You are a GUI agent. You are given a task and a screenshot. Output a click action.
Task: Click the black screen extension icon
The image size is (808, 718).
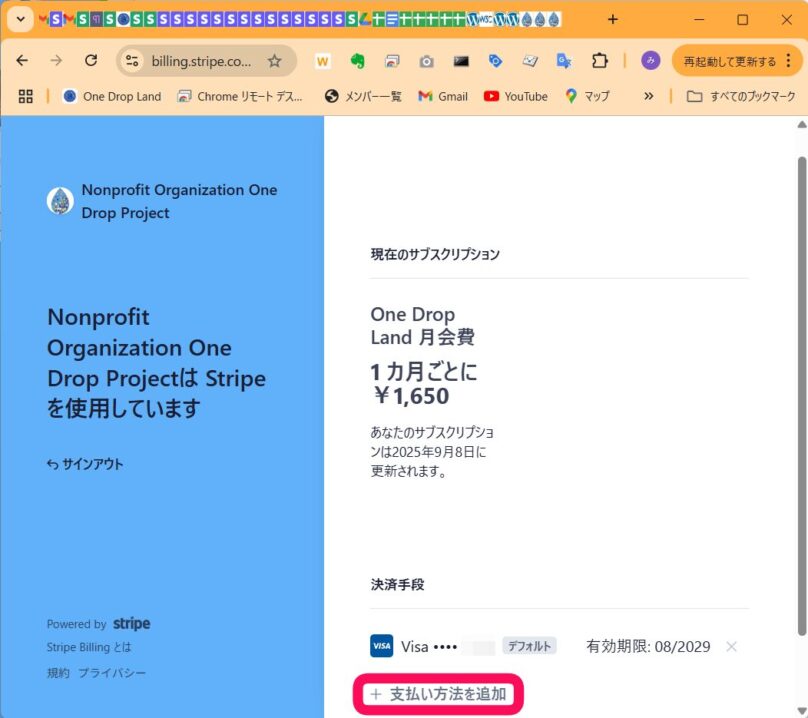(461, 61)
